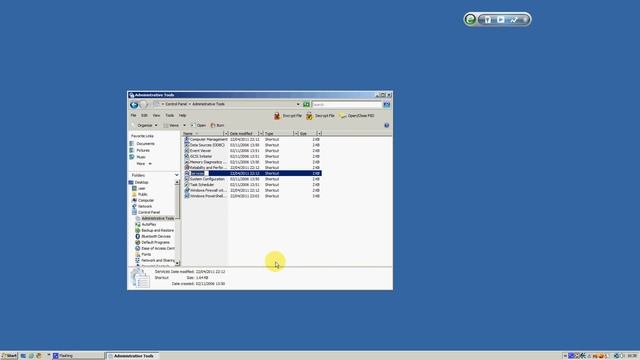Viewport: 640px width, 360px height.
Task: Open the File menu
Action: click(133, 116)
